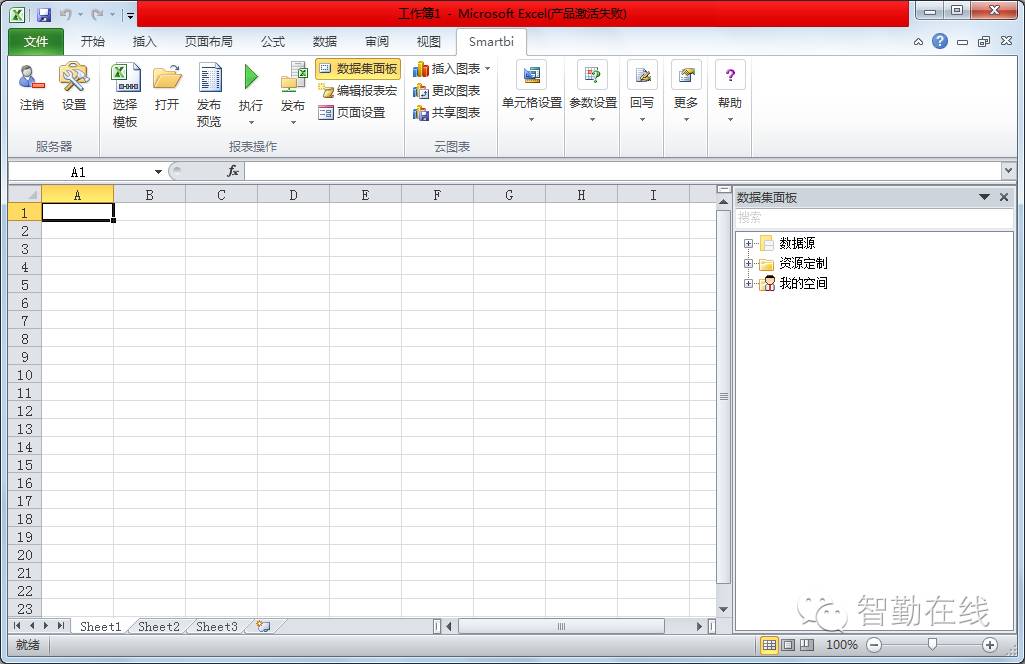Customize the Quick Access Toolbar dropdown
Viewport: 1025px width, 664px height.
(x=130, y=15)
